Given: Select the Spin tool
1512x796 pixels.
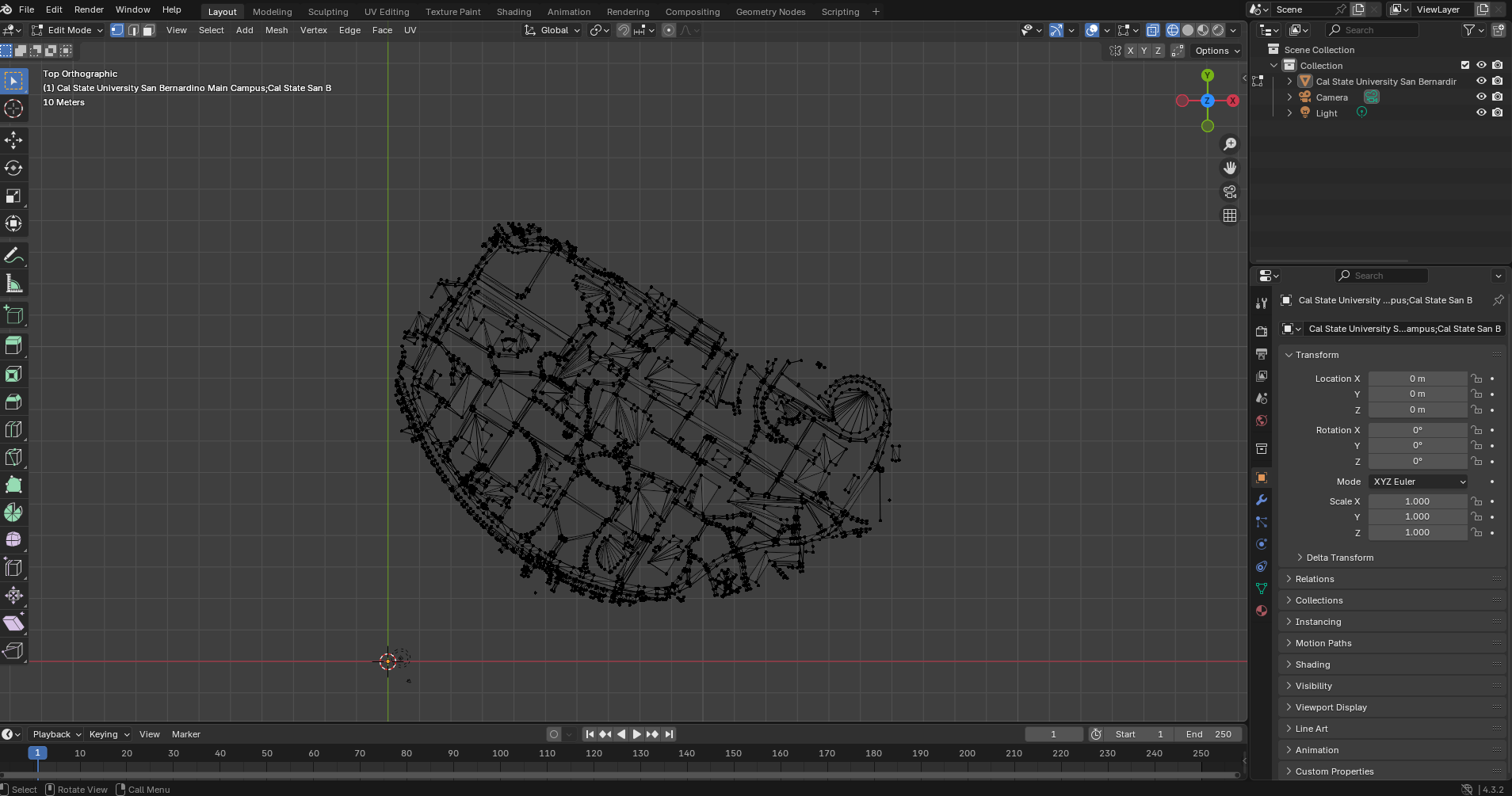Looking at the screenshot, I should (13, 512).
